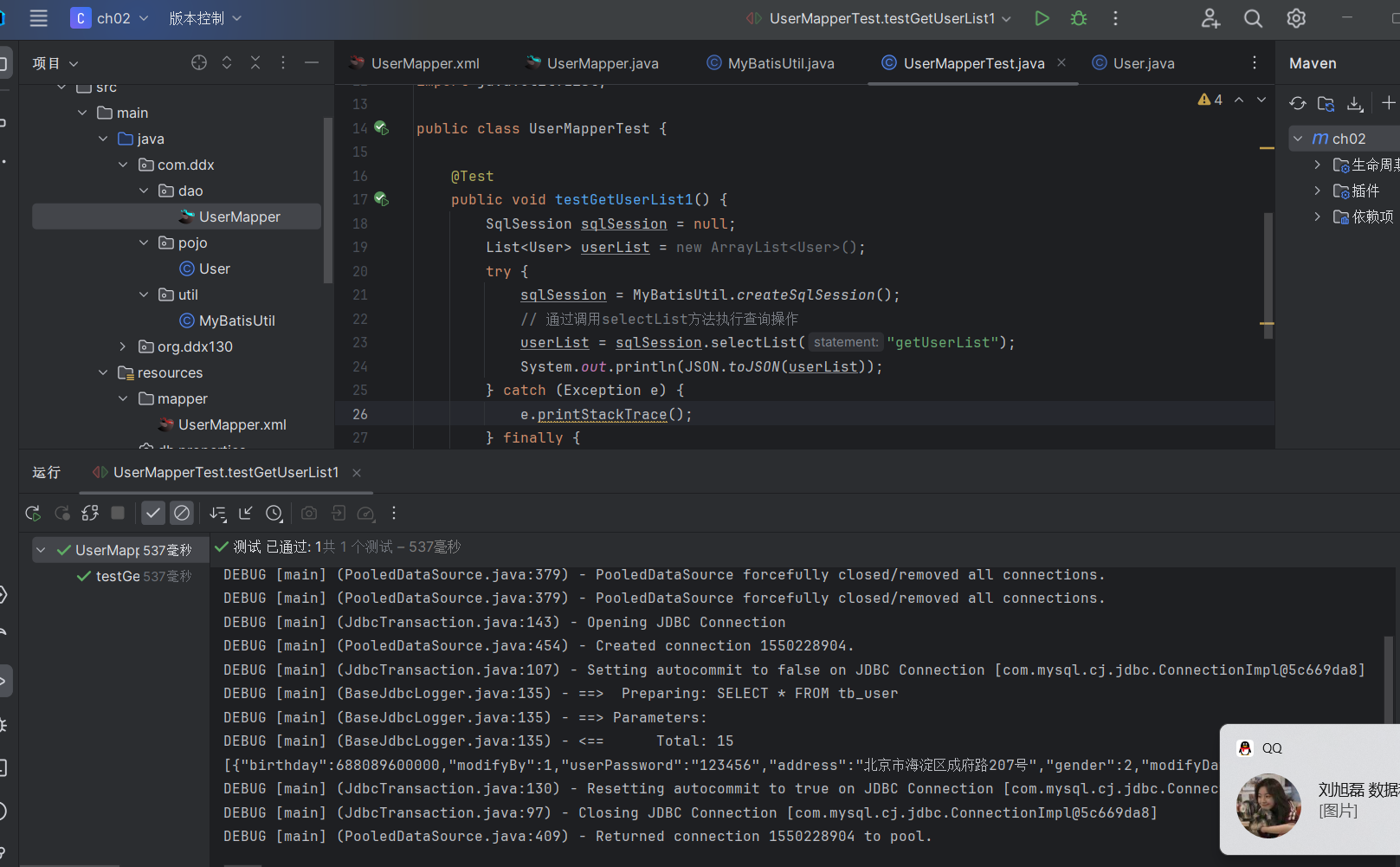Open IDE settings gear

(x=1296, y=18)
